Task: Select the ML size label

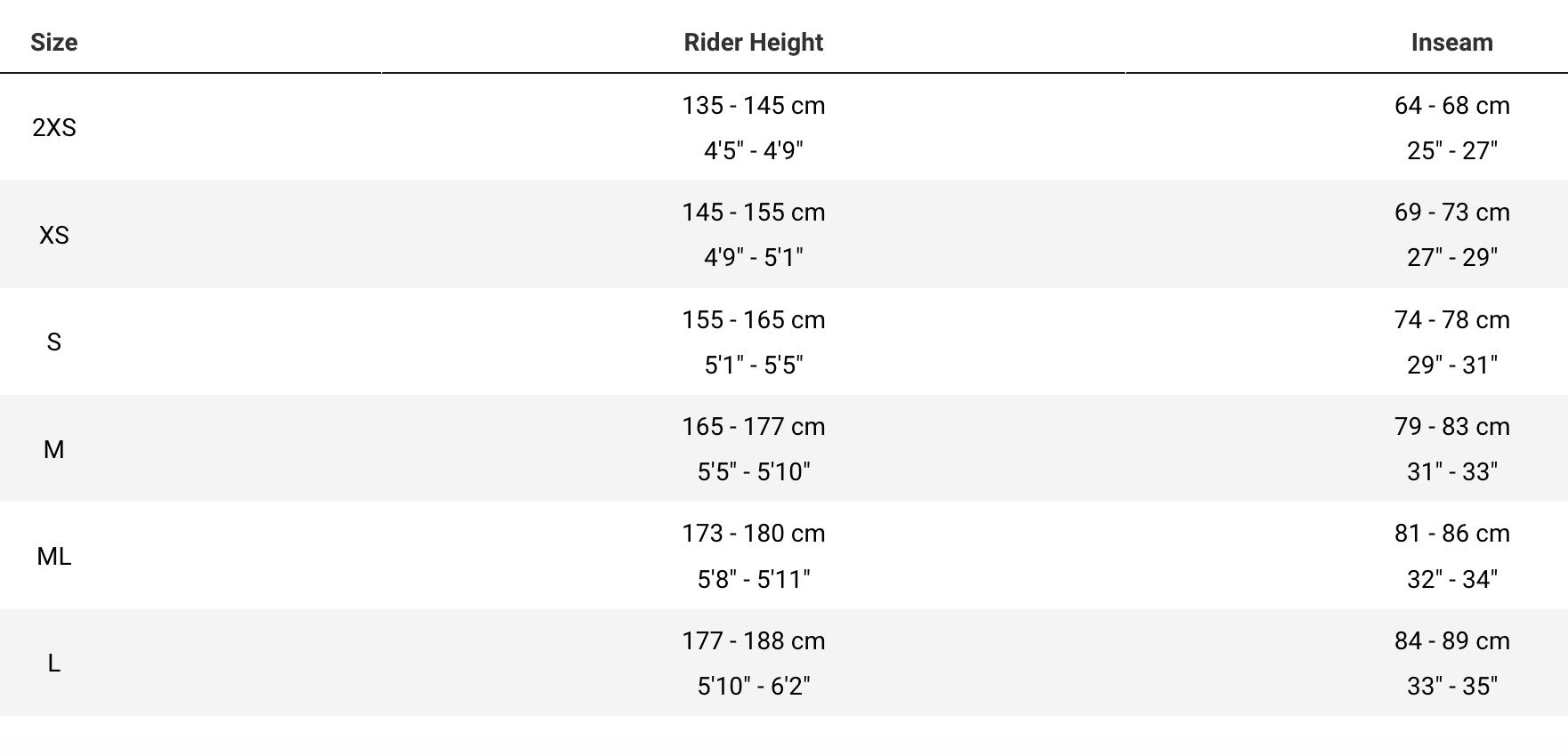Action: click(54, 556)
